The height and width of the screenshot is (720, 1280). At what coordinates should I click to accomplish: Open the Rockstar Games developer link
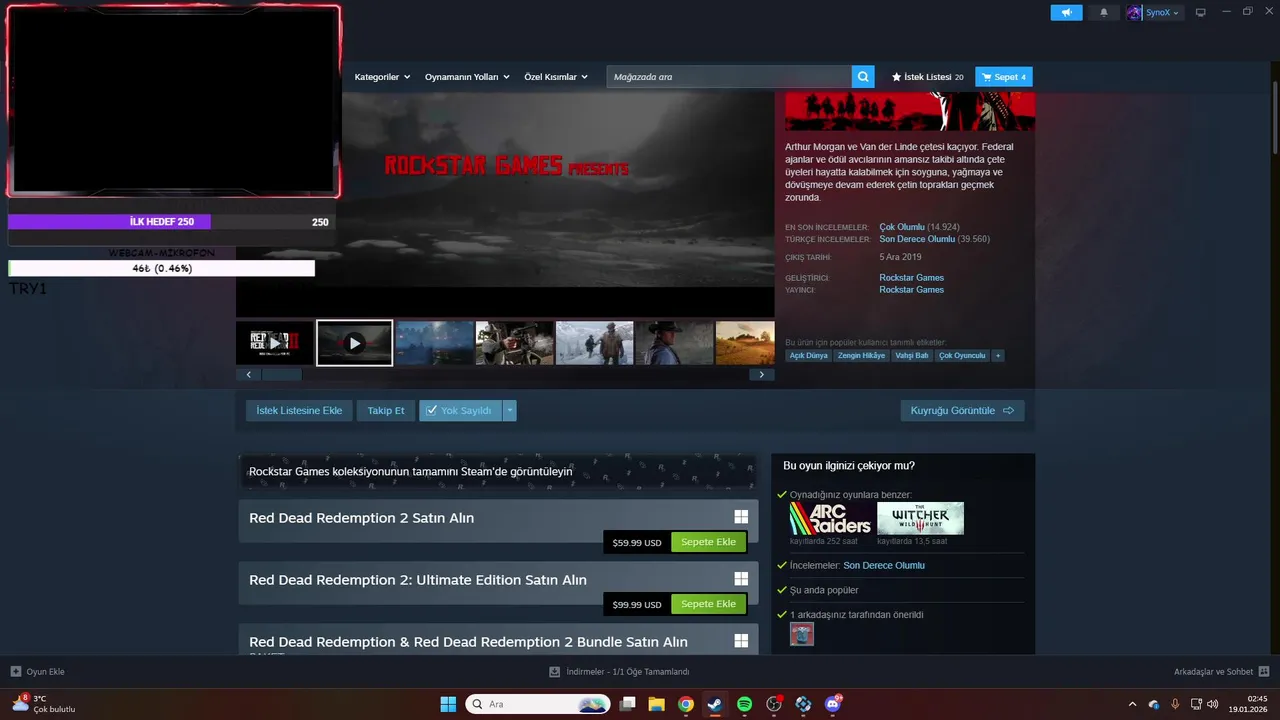[911, 278]
